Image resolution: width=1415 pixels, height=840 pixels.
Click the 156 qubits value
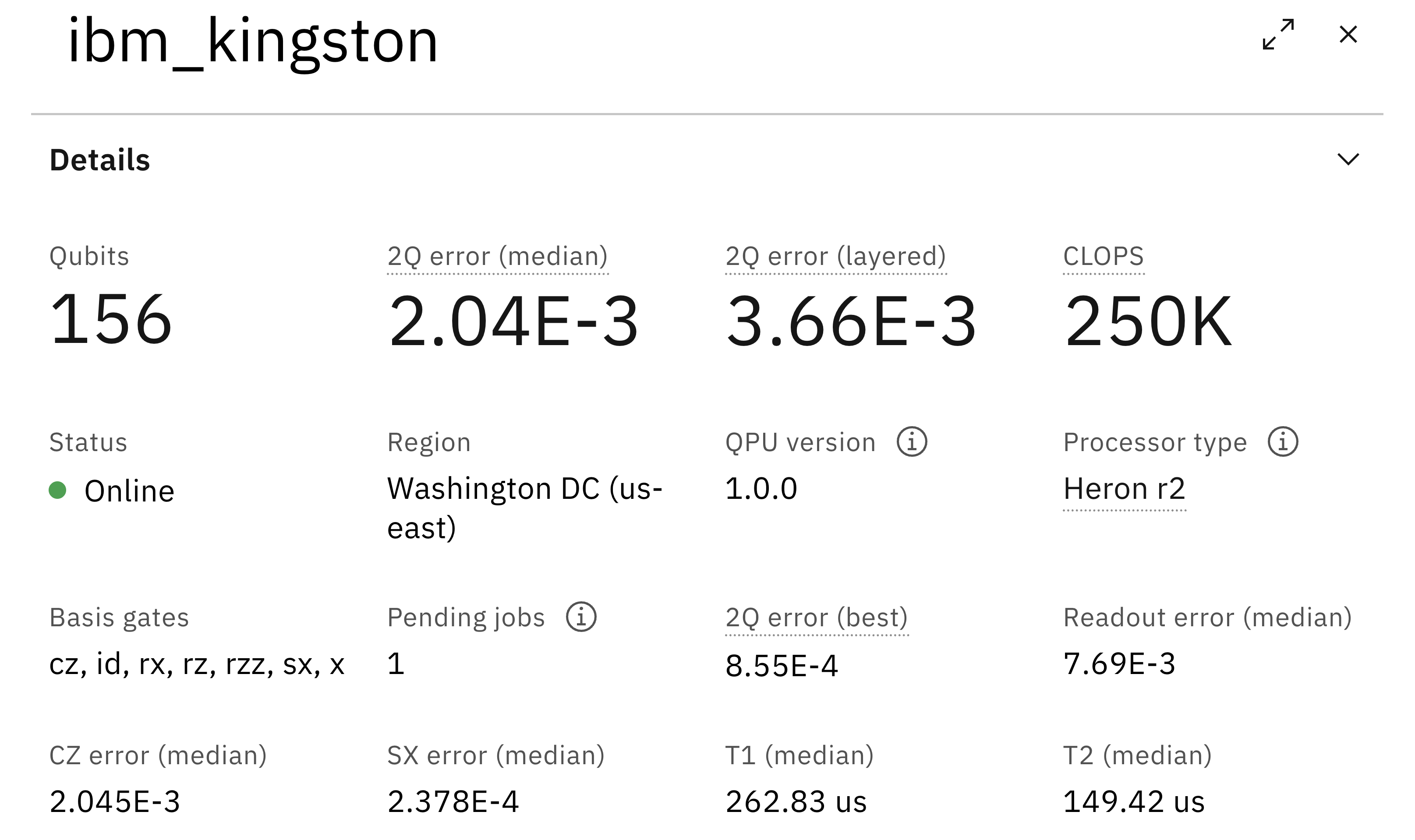(111, 320)
